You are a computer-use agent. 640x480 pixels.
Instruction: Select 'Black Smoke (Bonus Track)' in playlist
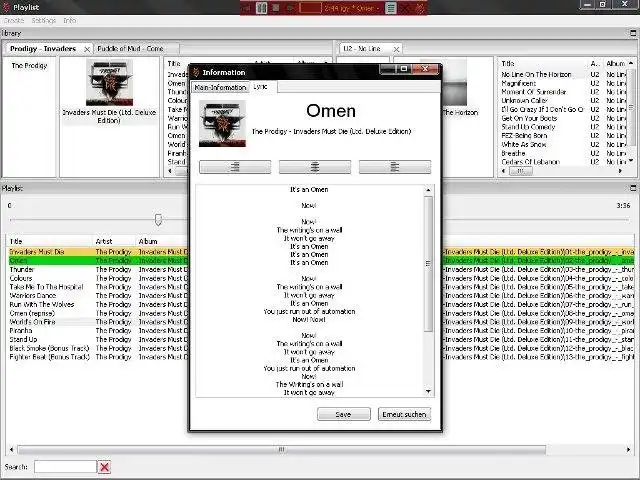(49, 348)
